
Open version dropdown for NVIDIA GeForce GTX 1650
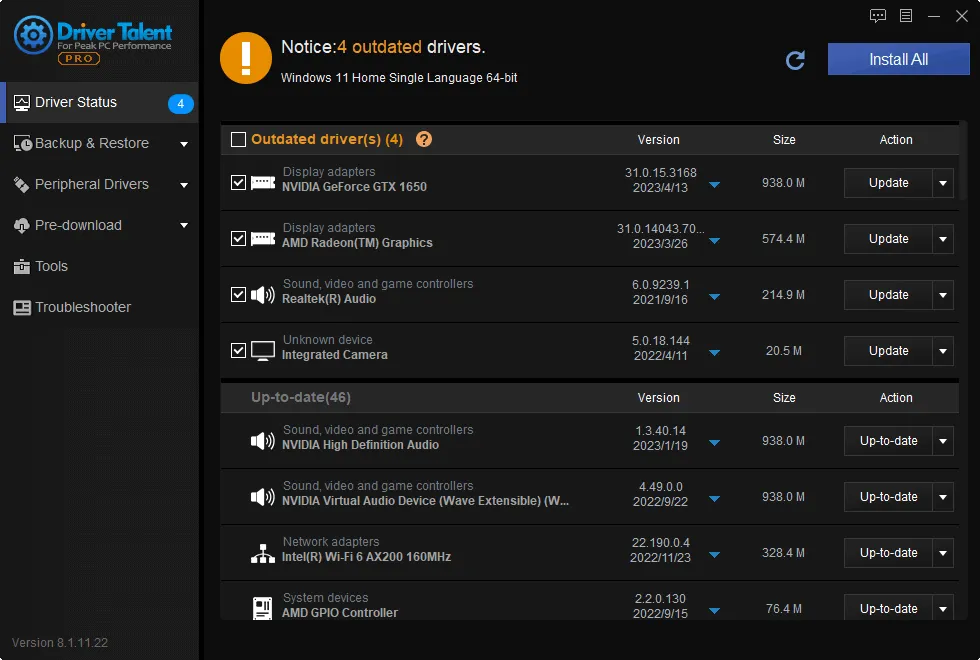point(714,185)
